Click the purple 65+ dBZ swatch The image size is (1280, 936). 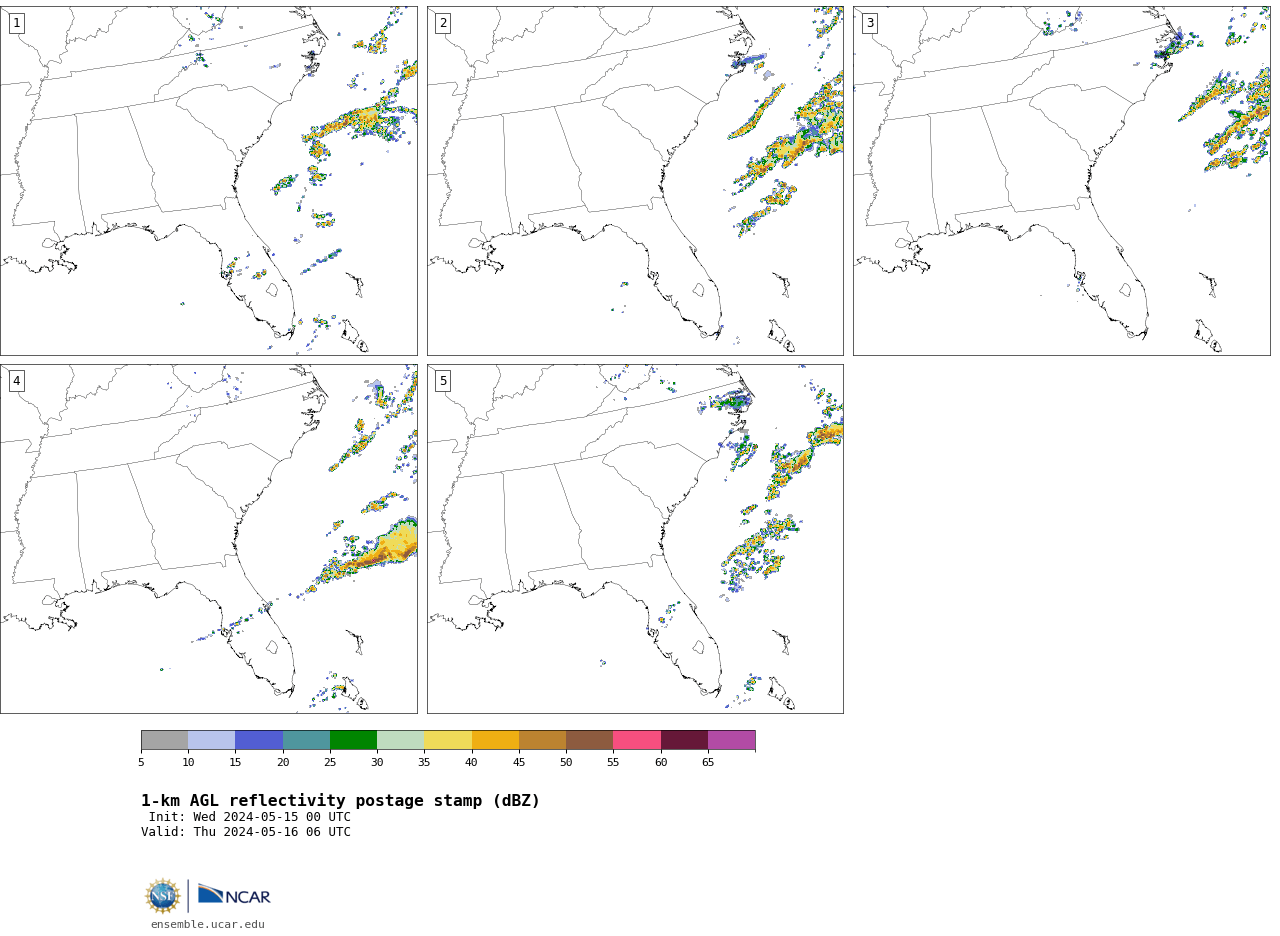(x=732, y=740)
